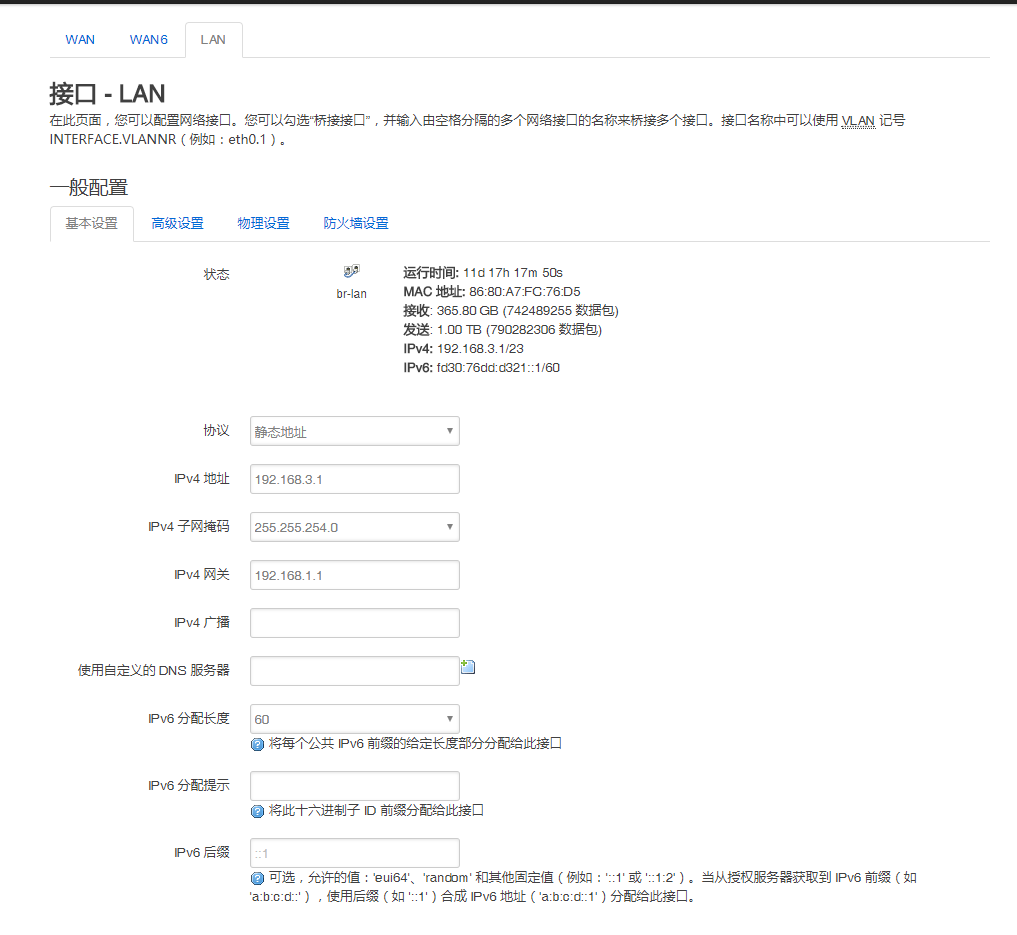Click the IPv4 网关 input field
This screenshot has height=935, width=1017.
(355, 575)
